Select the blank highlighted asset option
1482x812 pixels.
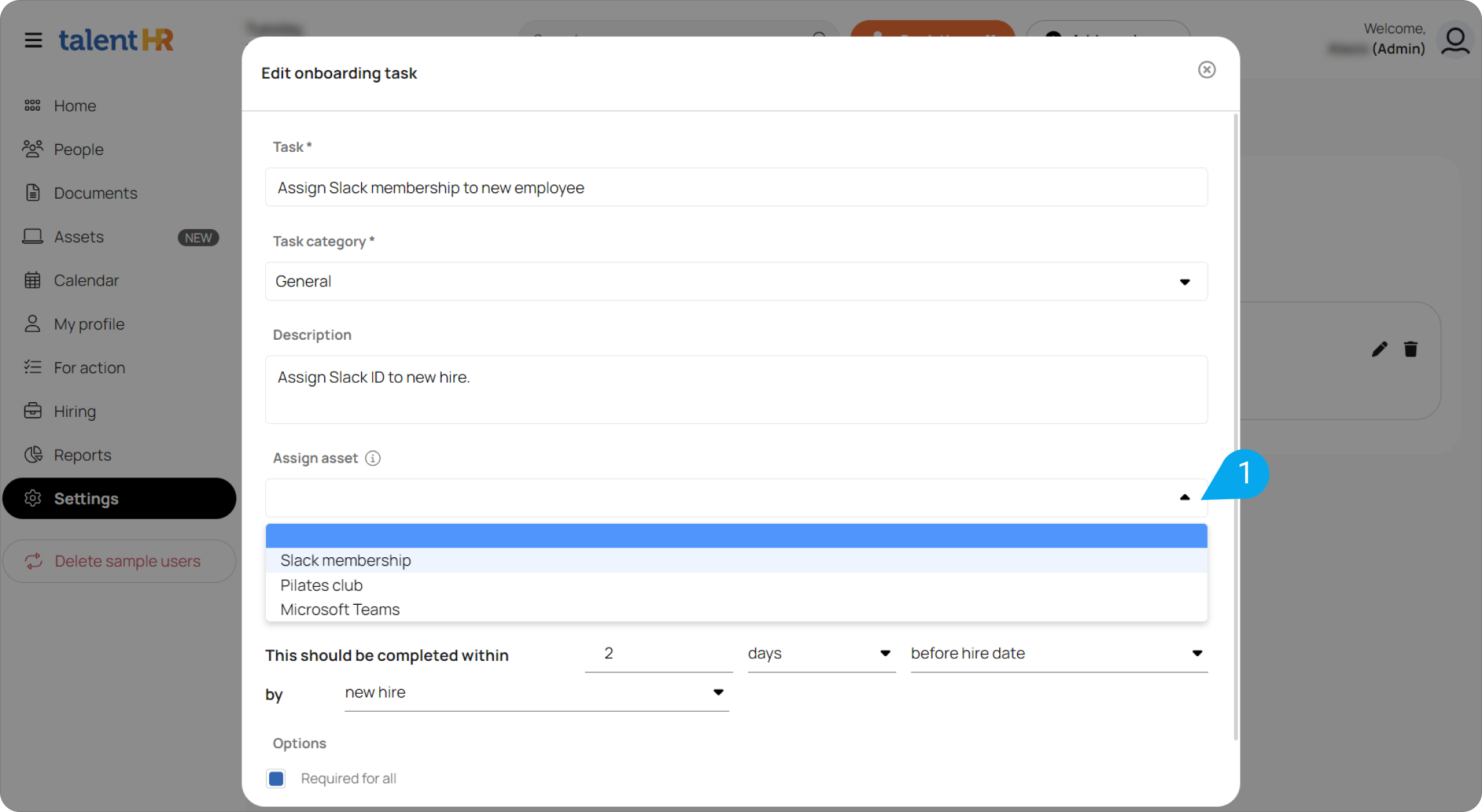(x=736, y=535)
